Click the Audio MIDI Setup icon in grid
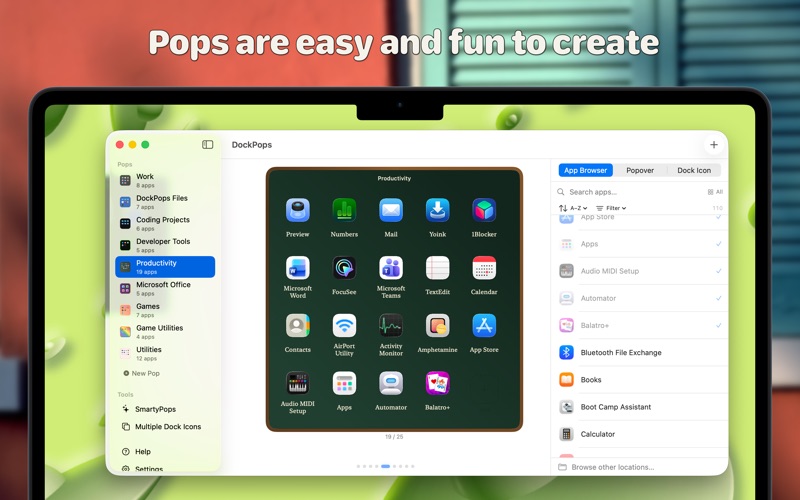The width and height of the screenshot is (800, 500). point(297,383)
